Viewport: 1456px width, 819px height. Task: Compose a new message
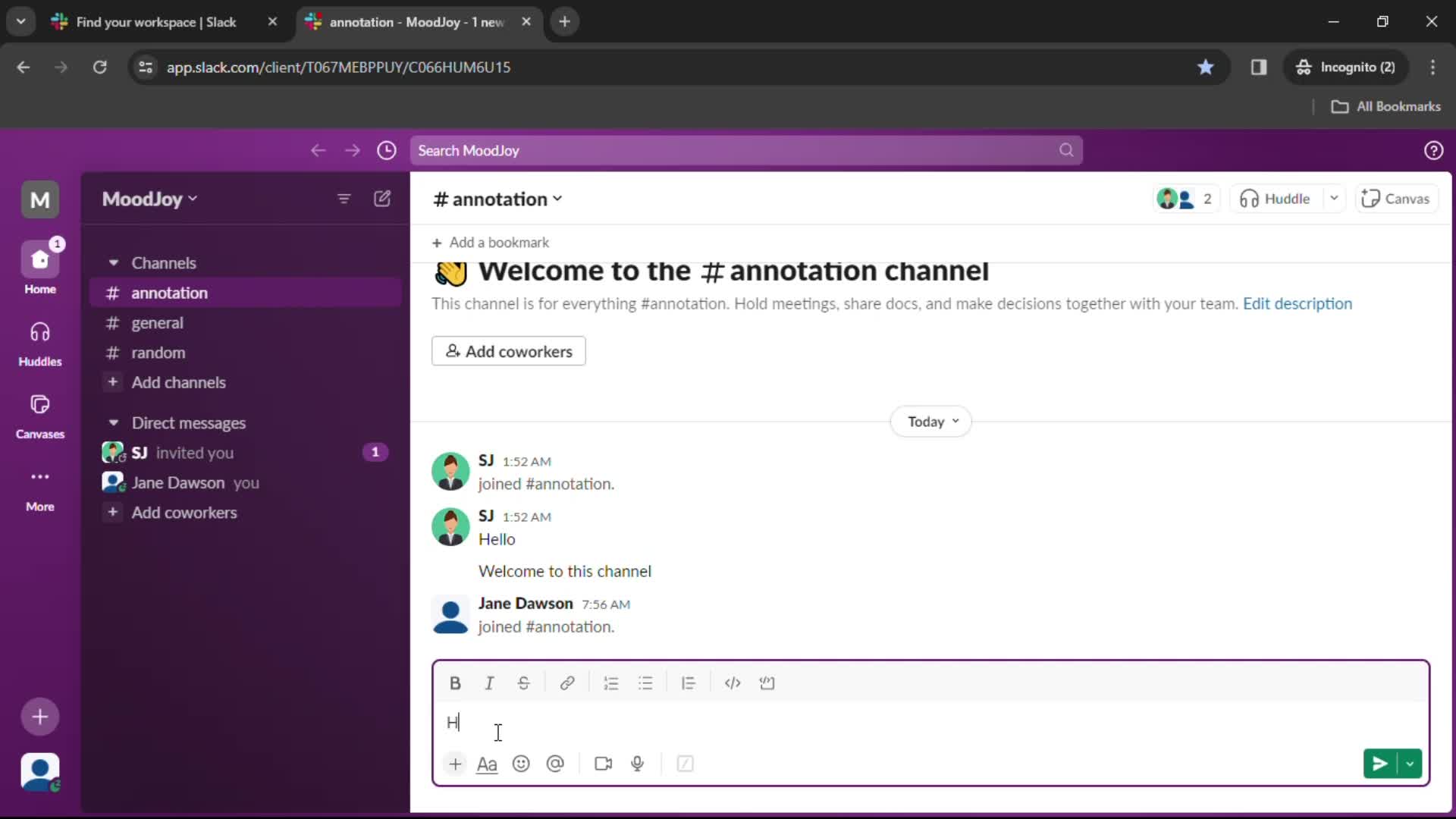pos(382,199)
